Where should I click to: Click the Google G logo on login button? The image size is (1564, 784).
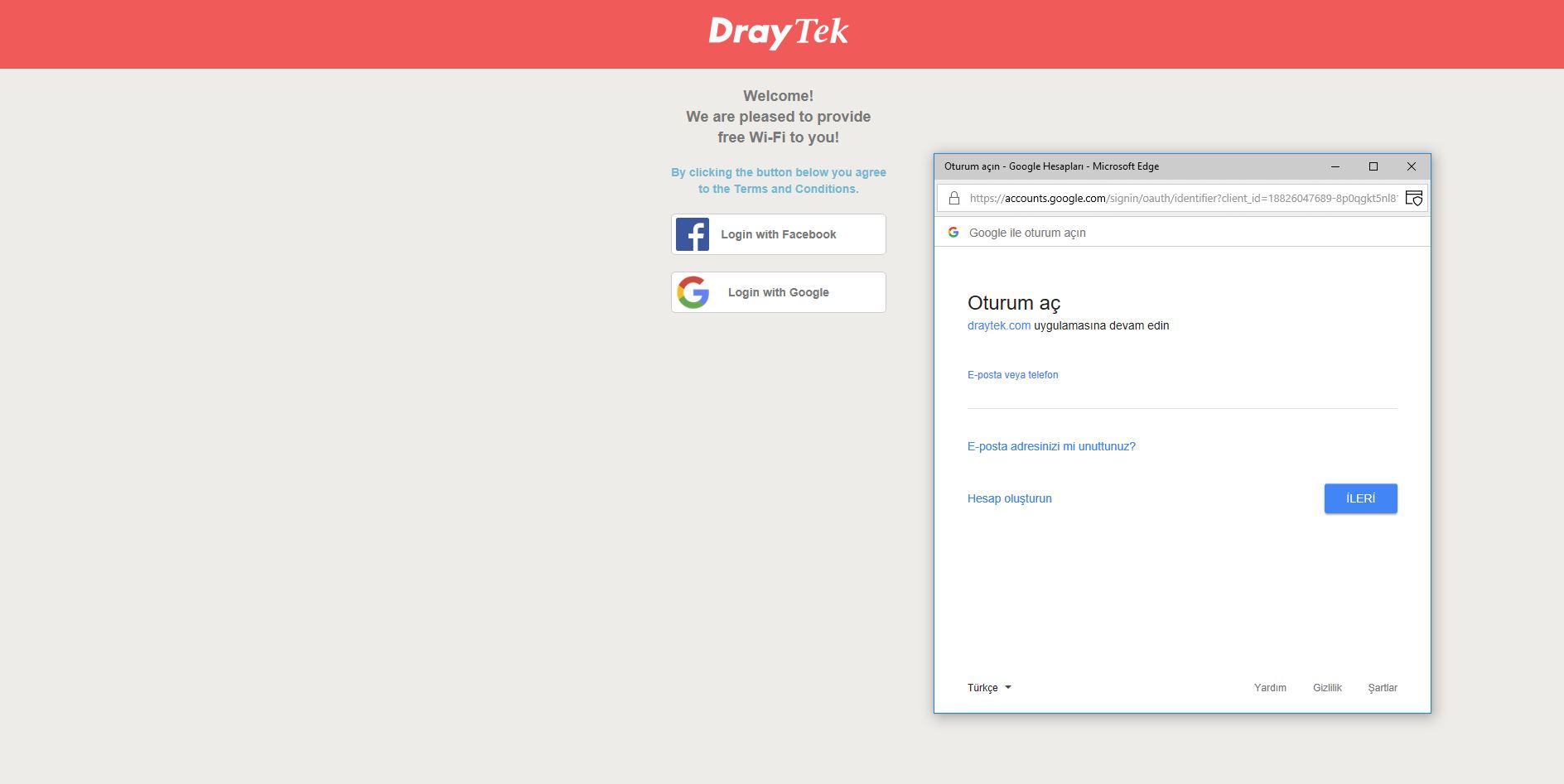coord(693,292)
